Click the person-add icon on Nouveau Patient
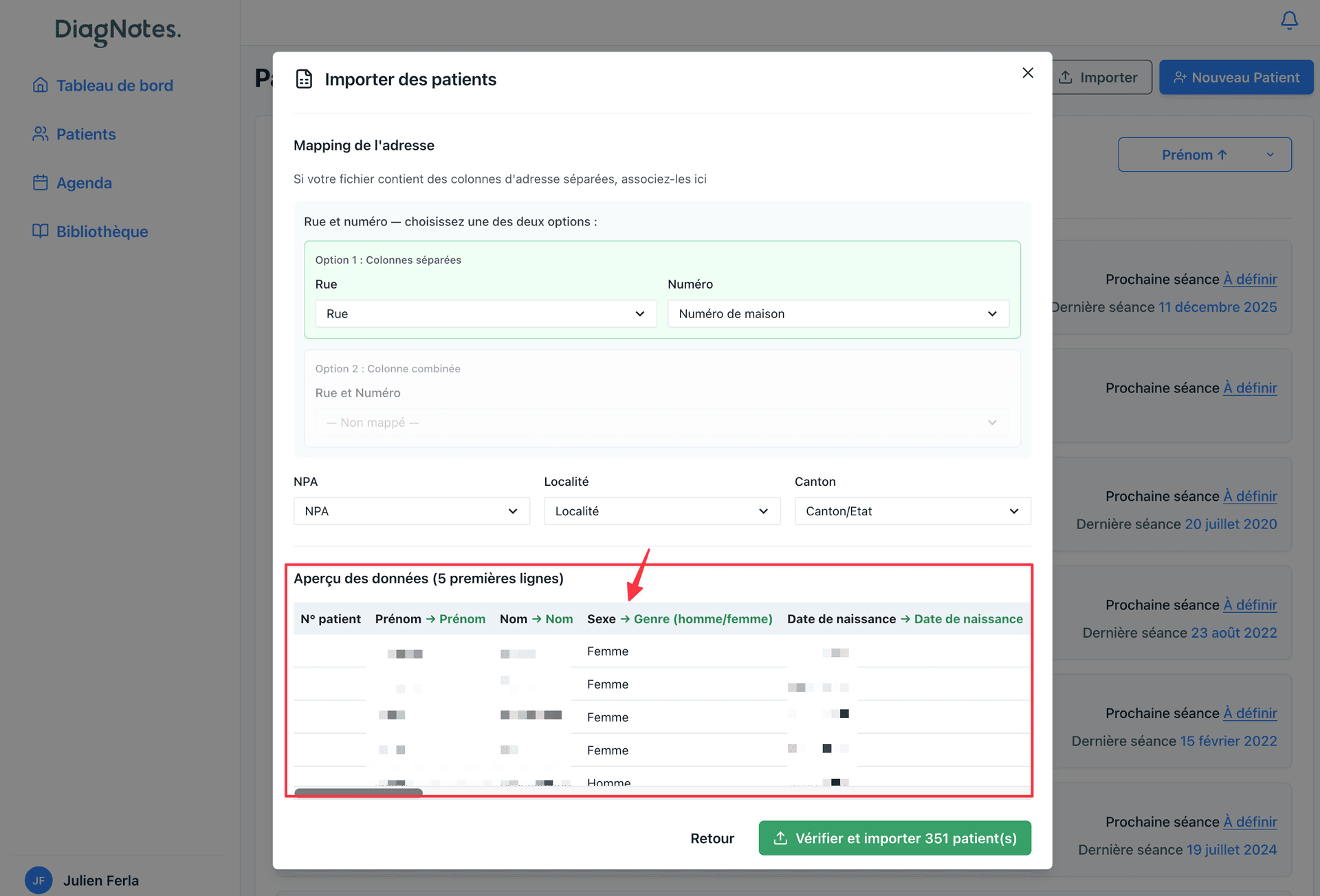 coord(1180,77)
